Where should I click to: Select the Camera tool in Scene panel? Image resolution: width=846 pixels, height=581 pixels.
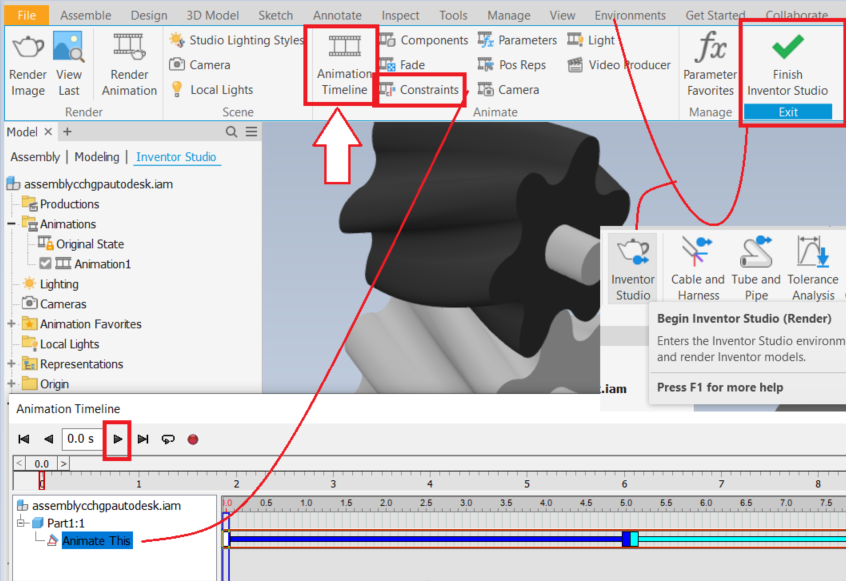[200, 65]
